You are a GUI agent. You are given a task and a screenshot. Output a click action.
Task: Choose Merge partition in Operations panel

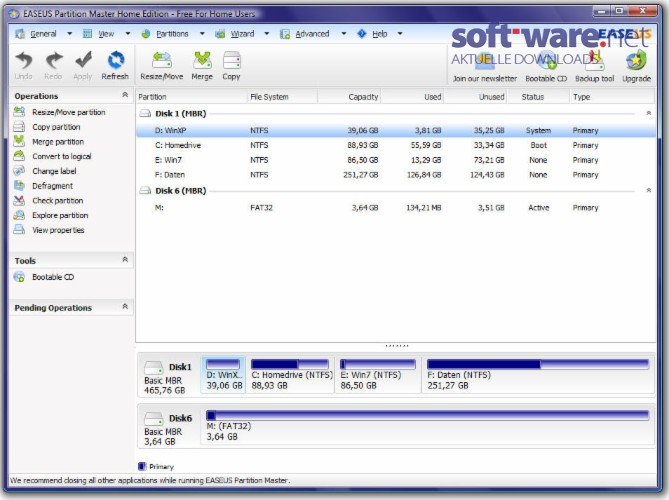pos(49,142)
